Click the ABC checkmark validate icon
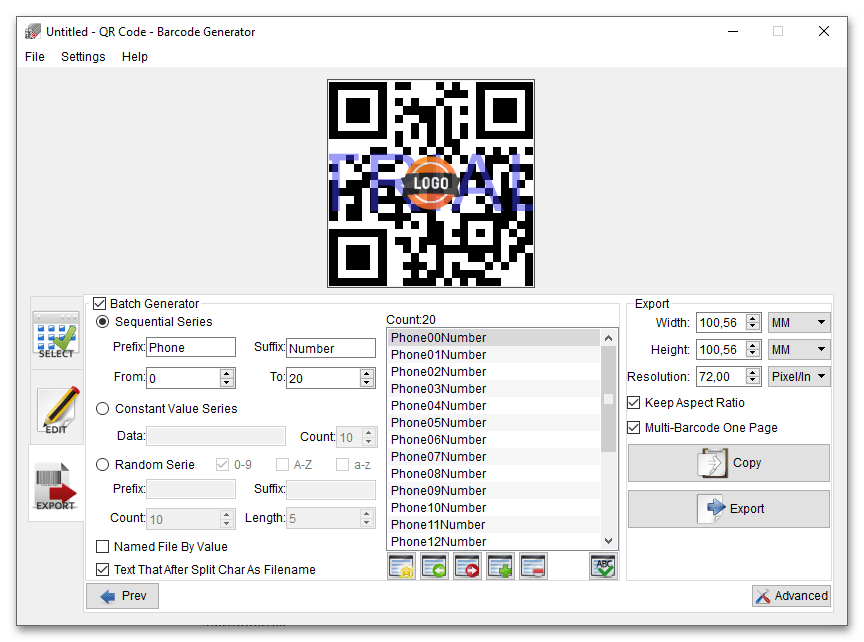Screen dimensions: 864x642 click(603, 566)
